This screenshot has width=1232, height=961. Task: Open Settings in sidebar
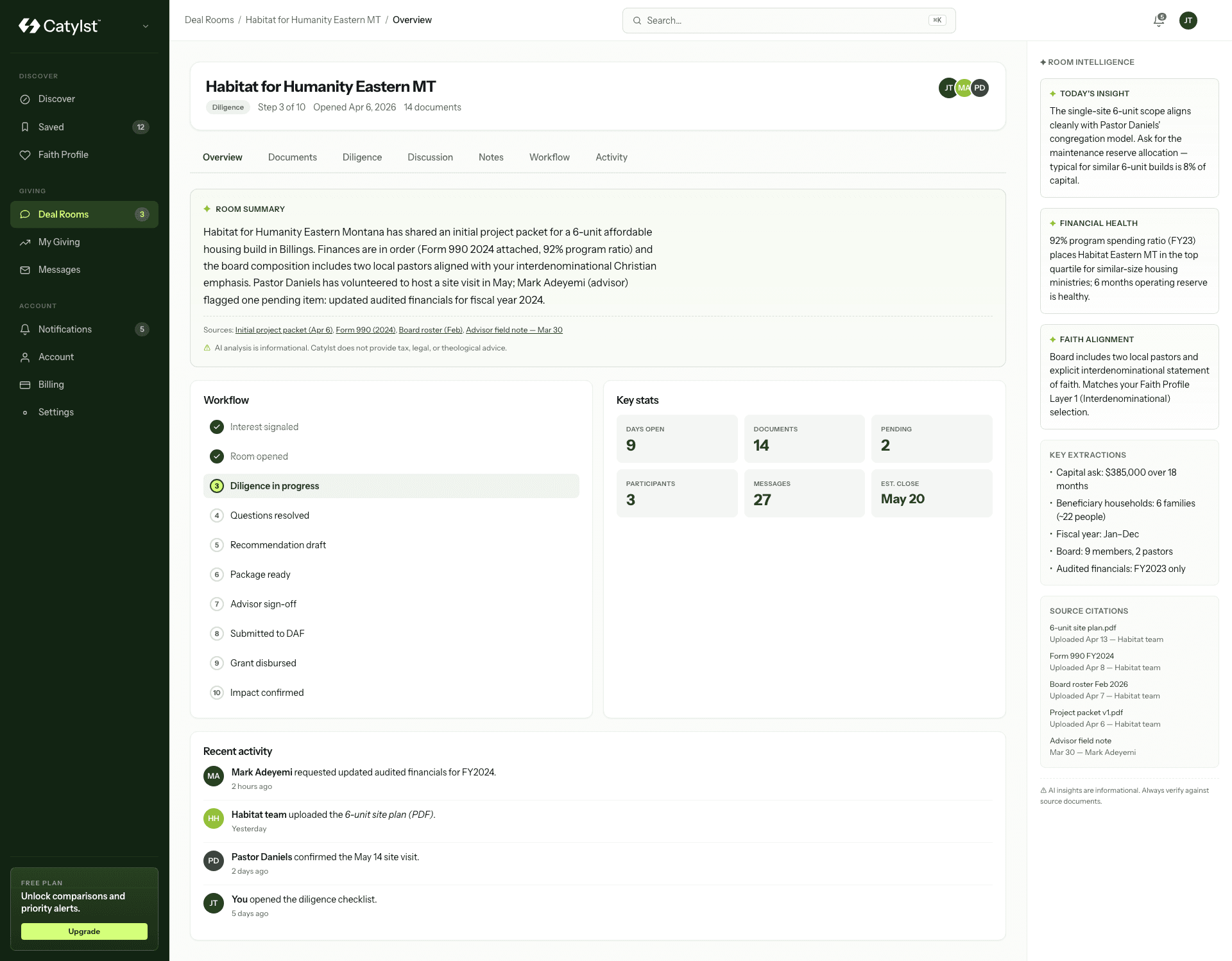(x=84, y=412)
